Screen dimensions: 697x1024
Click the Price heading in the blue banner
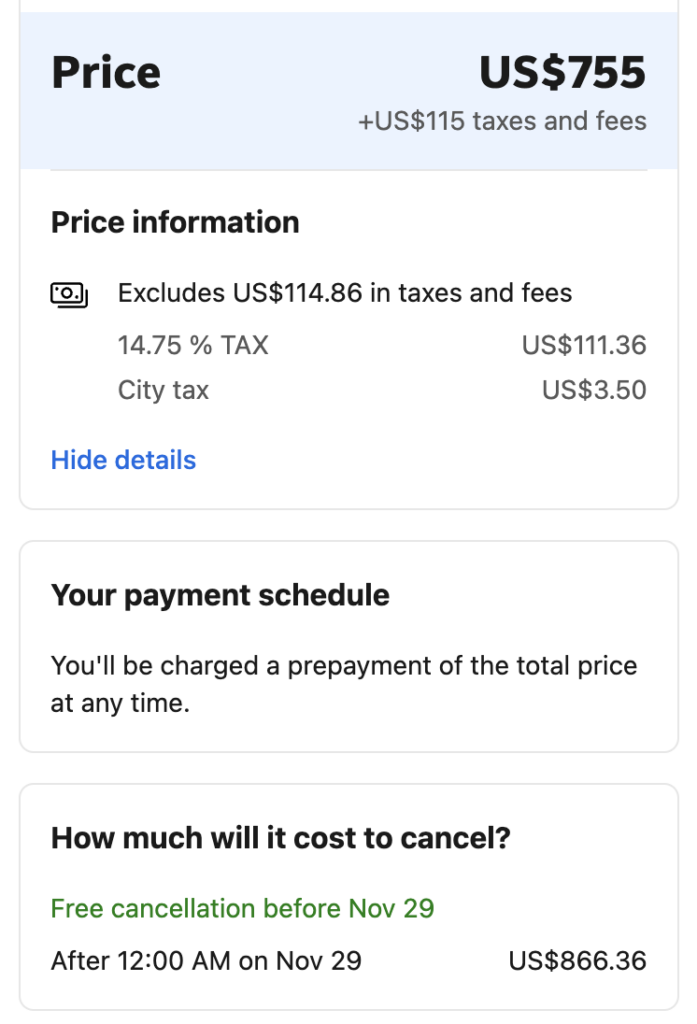tap(106, 73)
